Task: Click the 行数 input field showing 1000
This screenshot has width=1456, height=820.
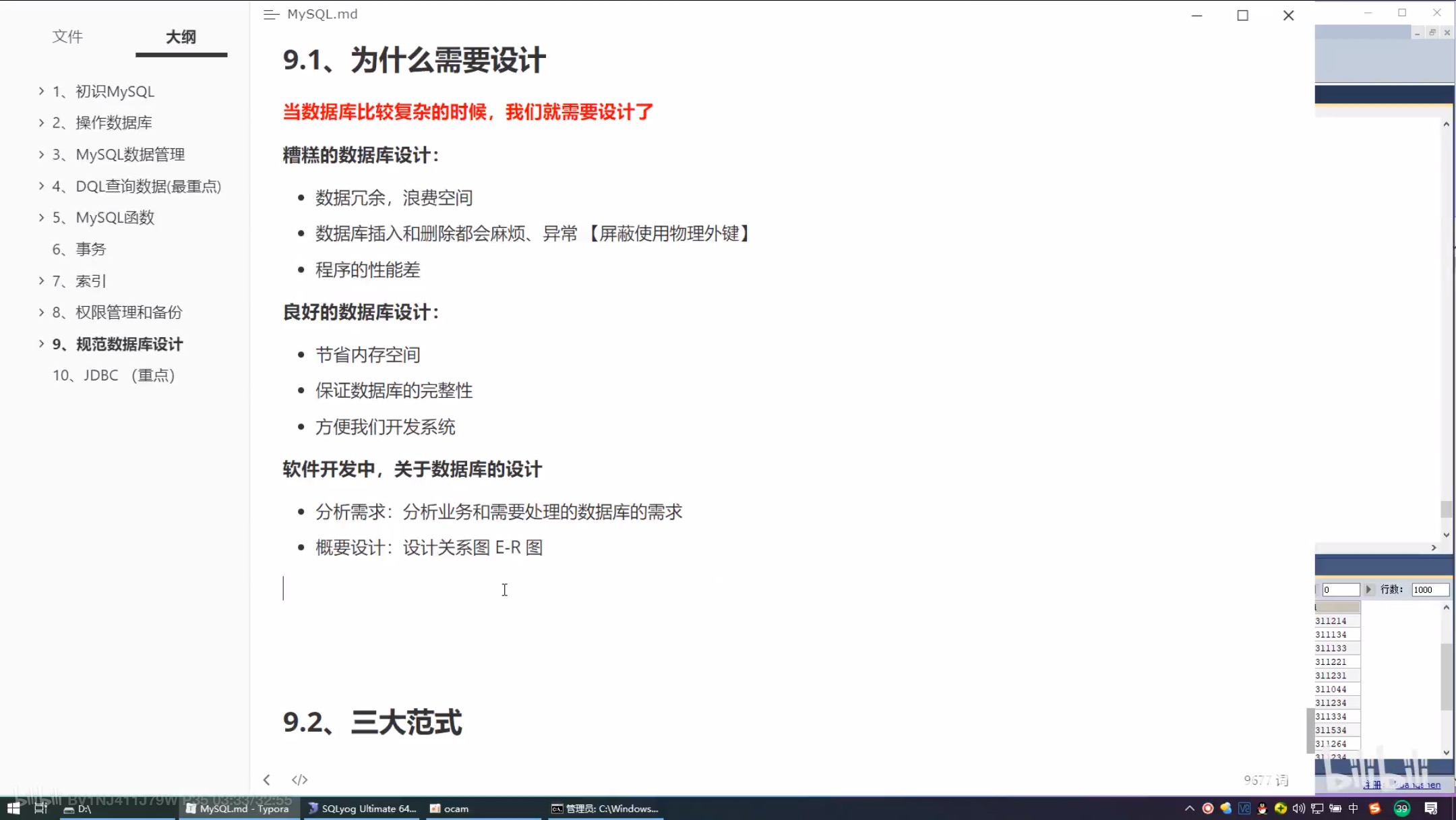Action: click(1429, 589)
